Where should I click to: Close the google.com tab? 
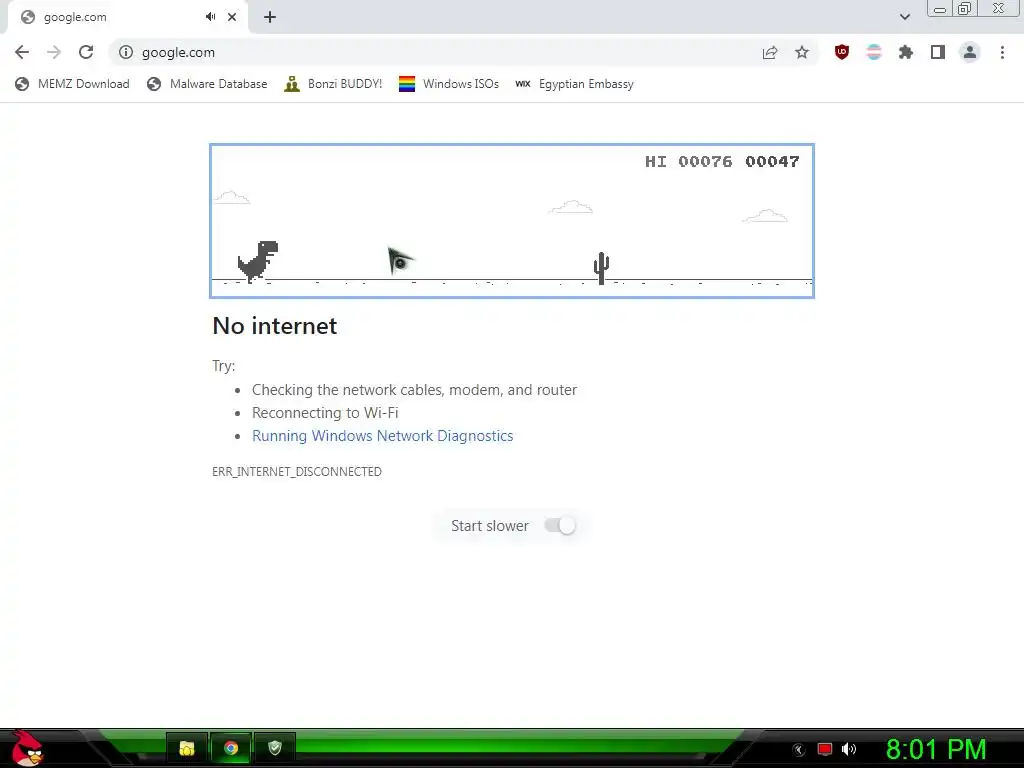click(x=232, y=17)
